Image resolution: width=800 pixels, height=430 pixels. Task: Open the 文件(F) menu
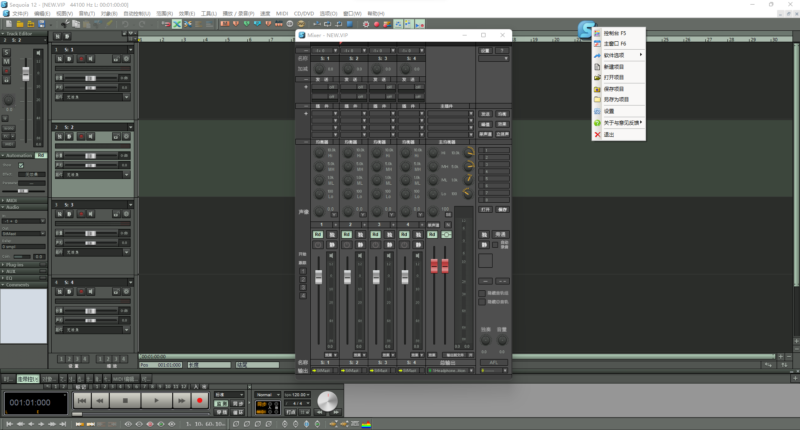20,13
